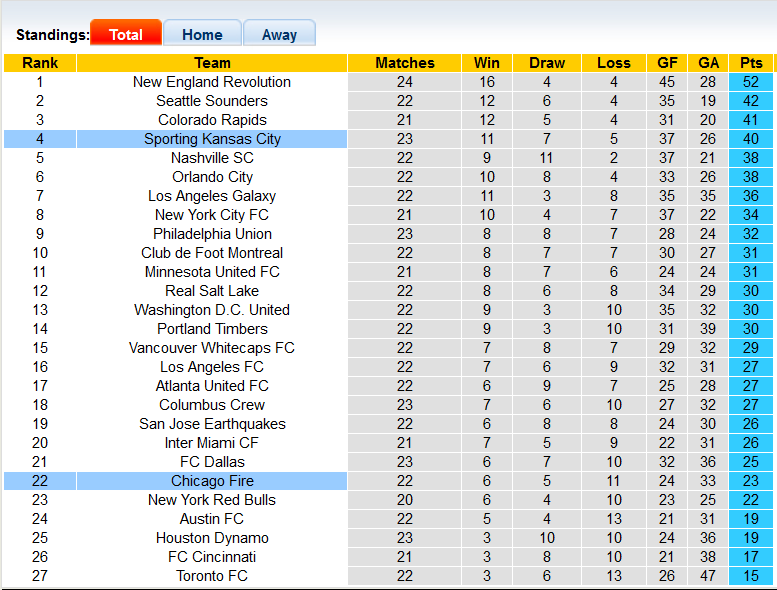Open Inter Miami CF team link
The height and width of the screenshot is (590, 777).
(212, 443)
